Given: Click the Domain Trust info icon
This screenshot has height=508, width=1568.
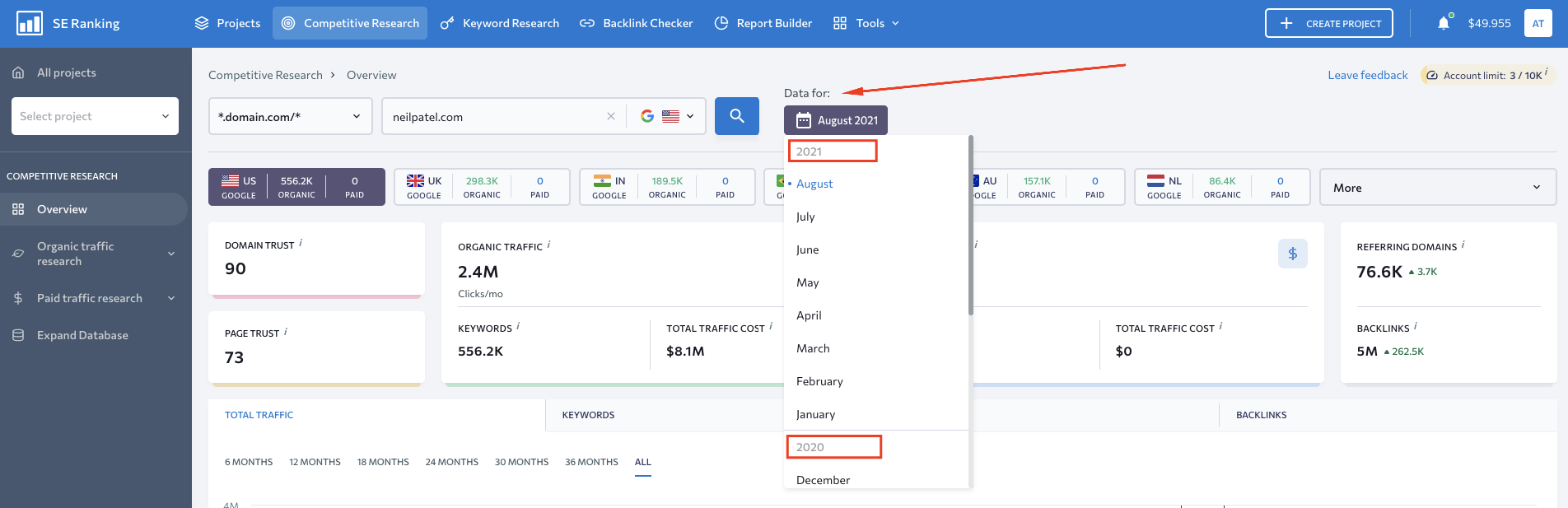Looking at the screenshot, I should (x=301, y=243).
